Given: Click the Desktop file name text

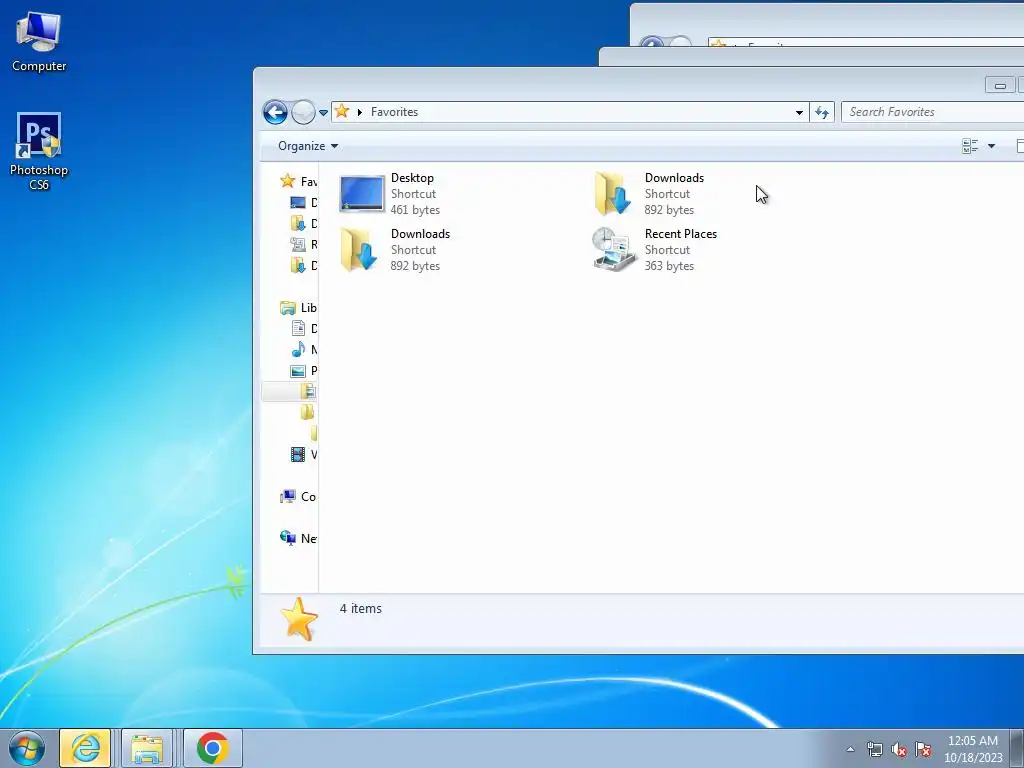Looking at the screenshot, I should point(412,178).
